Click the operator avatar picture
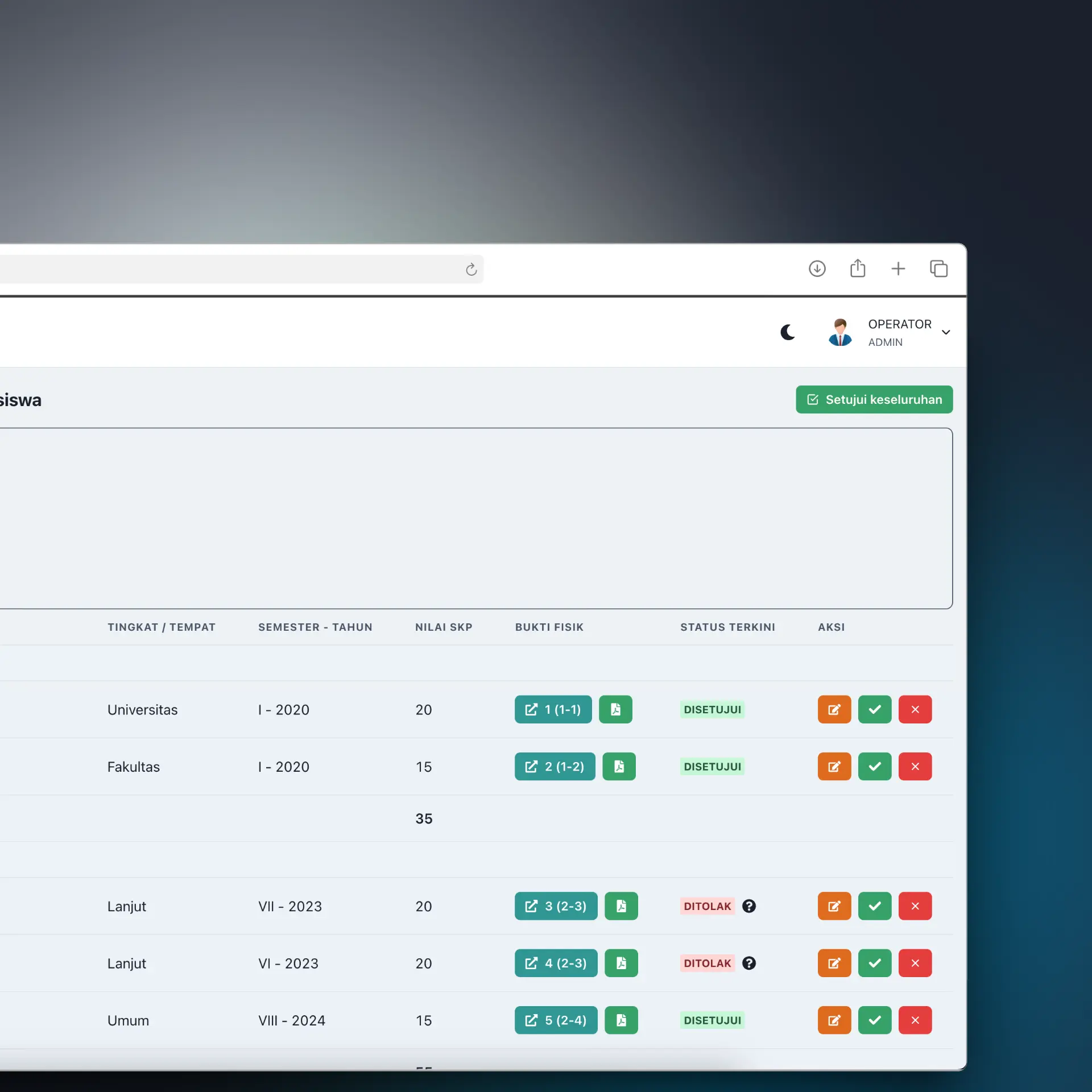This screenshot has width=1092, height=1092. [x=839, y=332]
